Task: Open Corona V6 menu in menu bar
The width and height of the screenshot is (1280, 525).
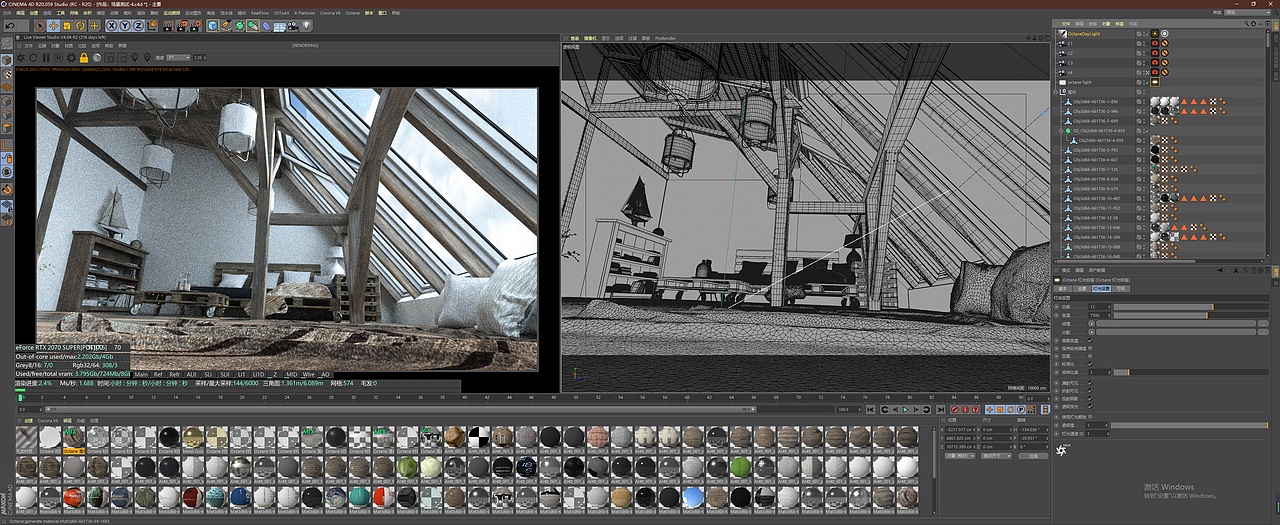Action: 330,13
